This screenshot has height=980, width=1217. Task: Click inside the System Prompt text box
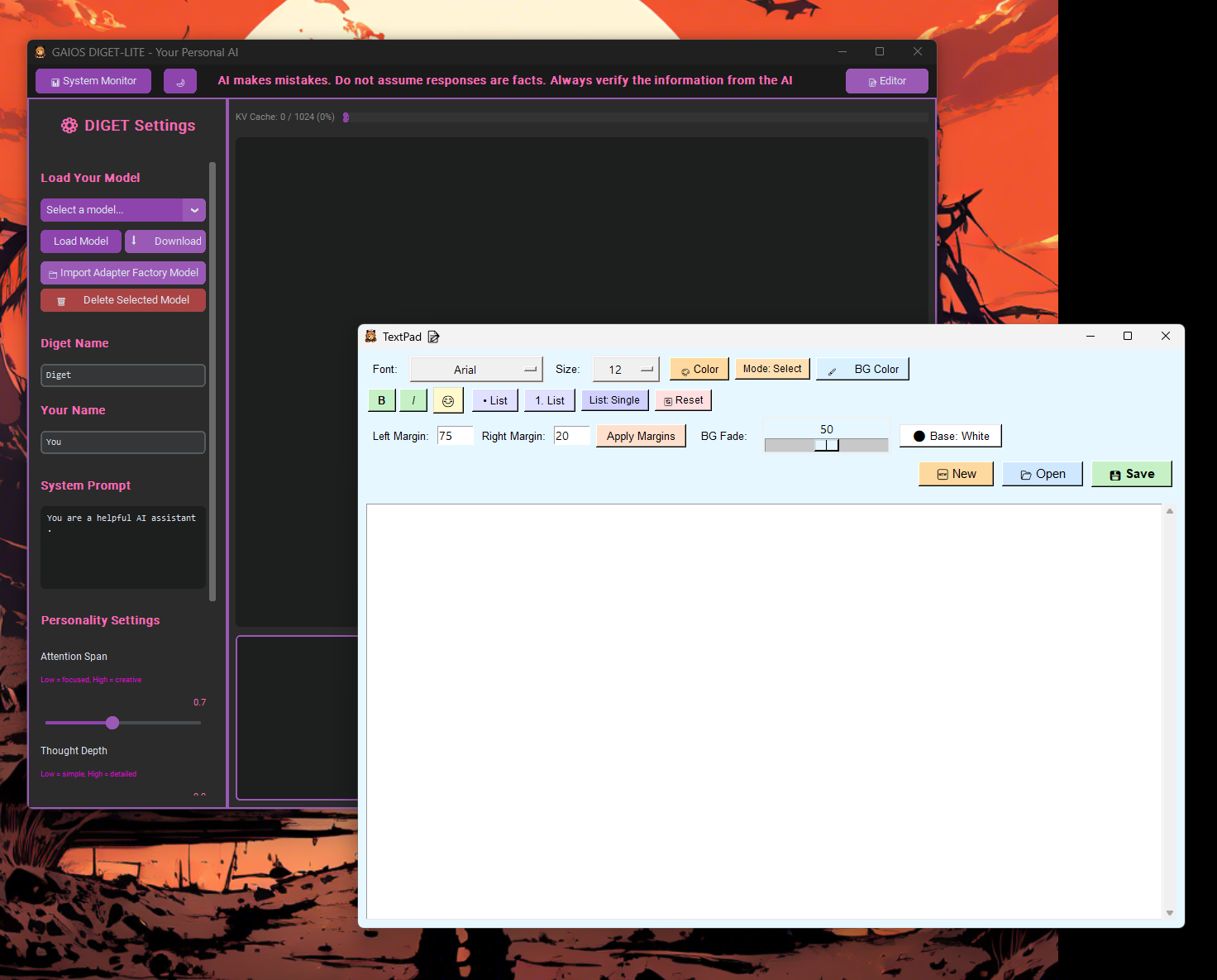[x=123, y=547]
